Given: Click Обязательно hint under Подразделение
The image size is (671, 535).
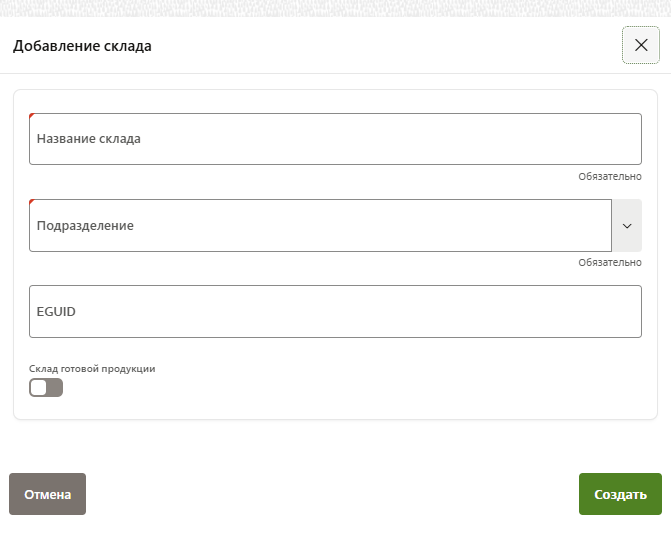Looking at the screenshot, I should coord(609,262).
